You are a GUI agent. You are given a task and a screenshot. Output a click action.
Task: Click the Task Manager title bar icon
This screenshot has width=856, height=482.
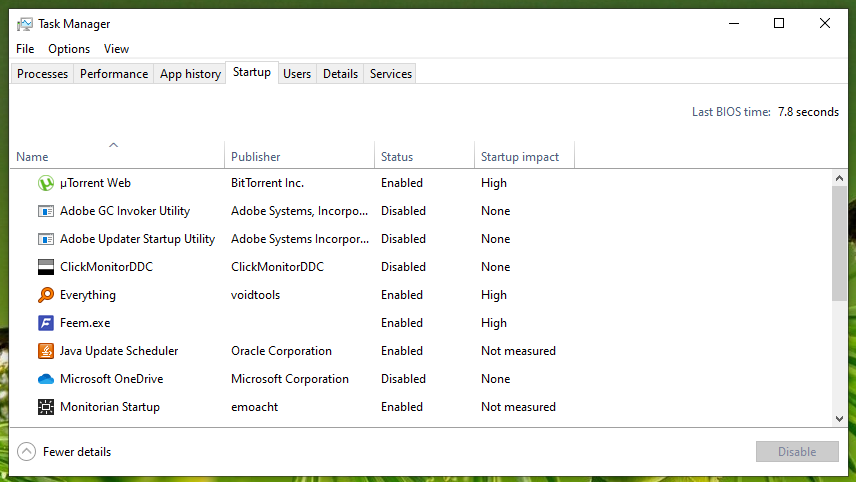tap(25, 24)
